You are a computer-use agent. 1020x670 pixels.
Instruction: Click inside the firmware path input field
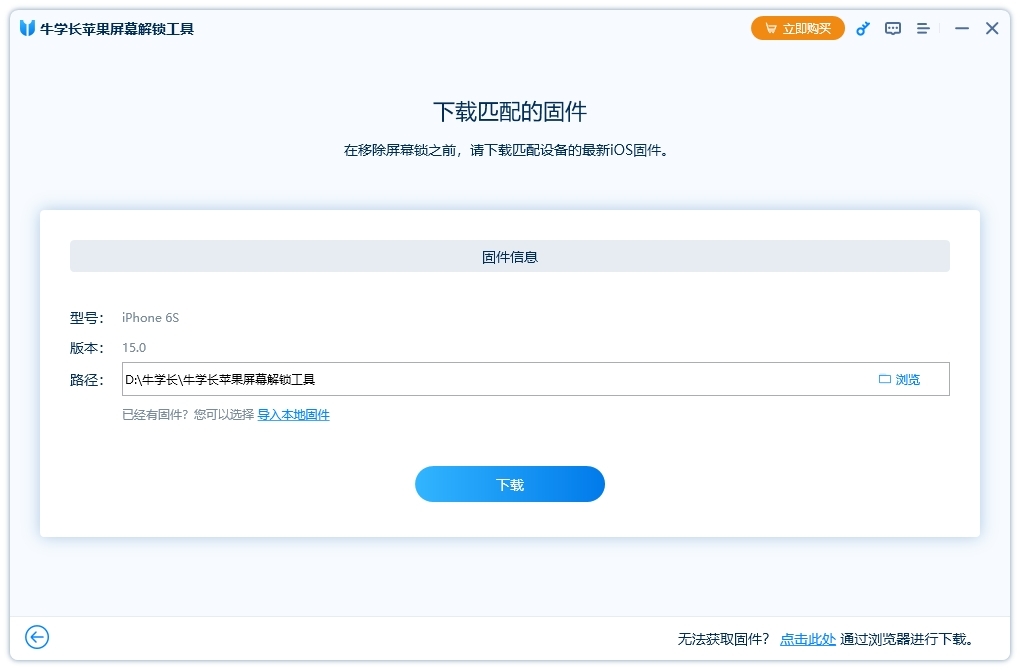click(400, 378)
